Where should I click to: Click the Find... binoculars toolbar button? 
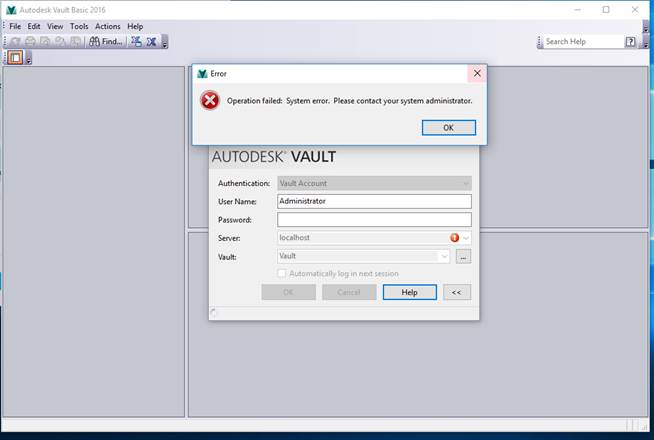[106, 41]
